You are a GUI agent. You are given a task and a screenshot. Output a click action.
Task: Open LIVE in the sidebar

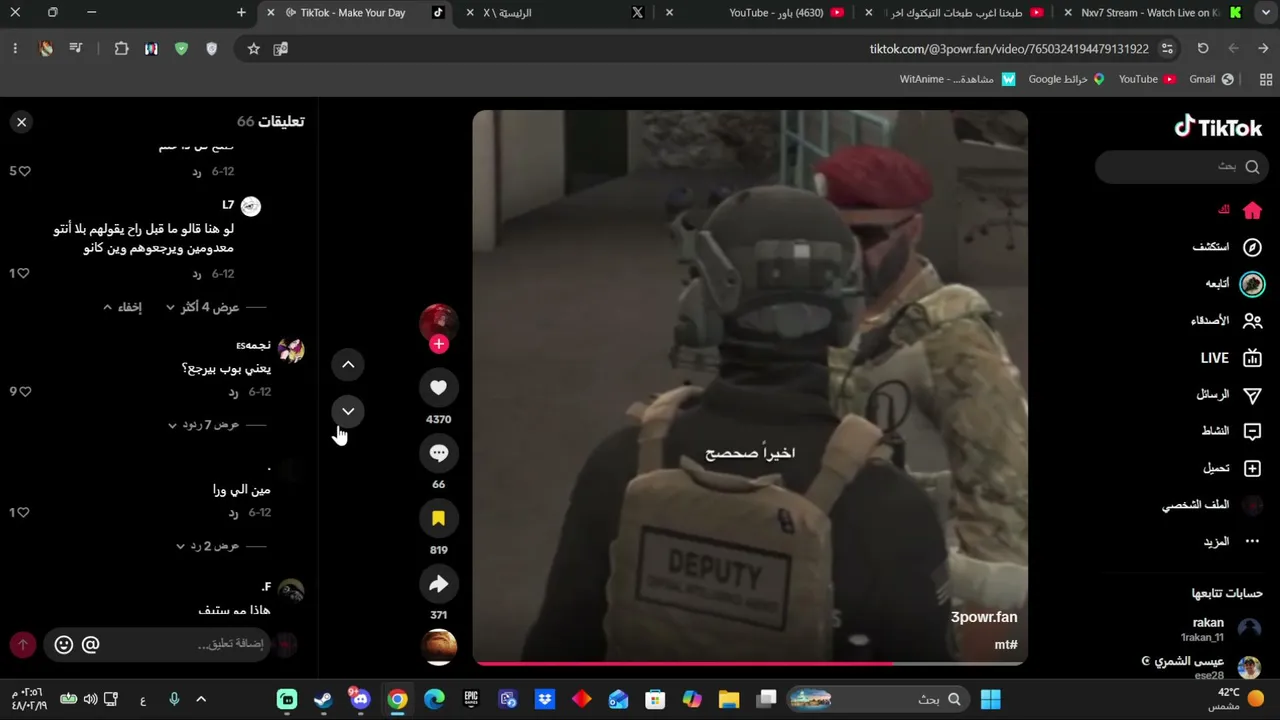coord(1231,358)
